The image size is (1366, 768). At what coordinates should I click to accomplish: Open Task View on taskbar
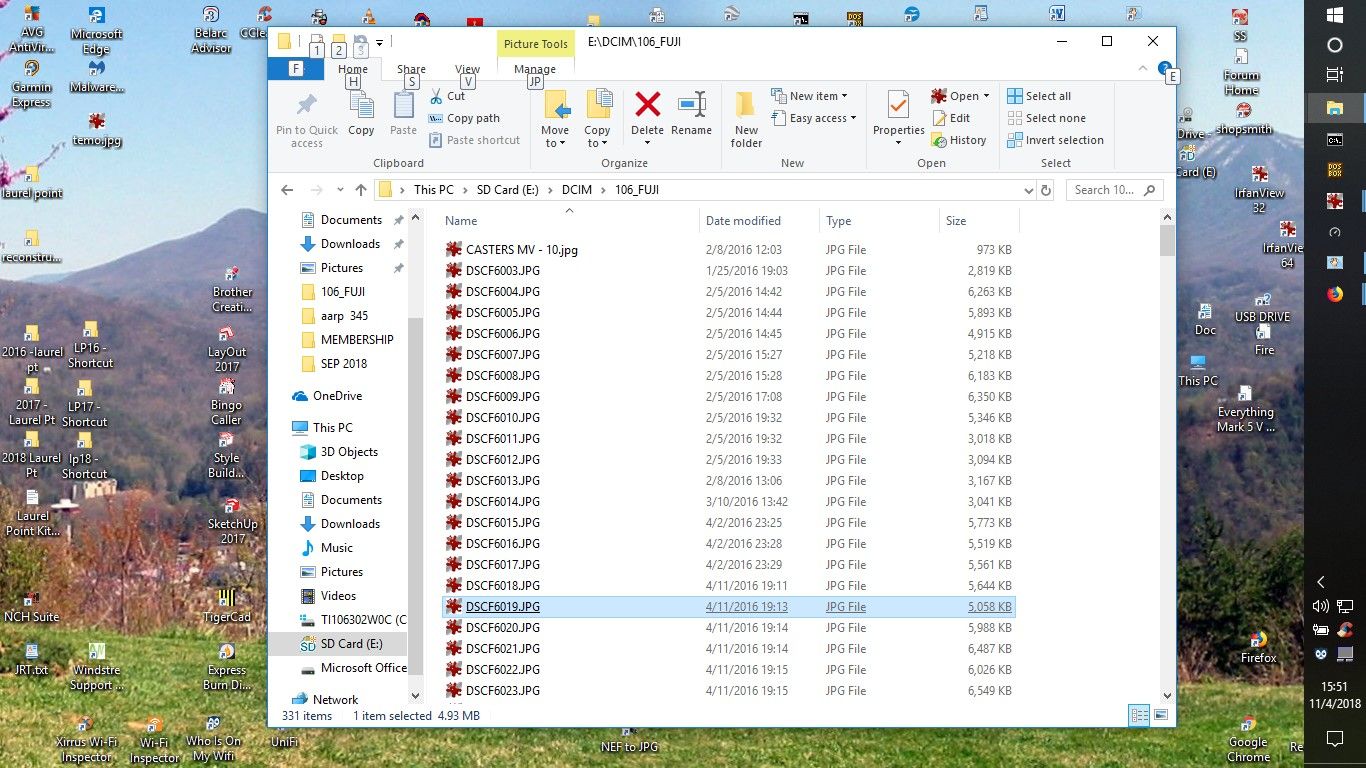1334,75
